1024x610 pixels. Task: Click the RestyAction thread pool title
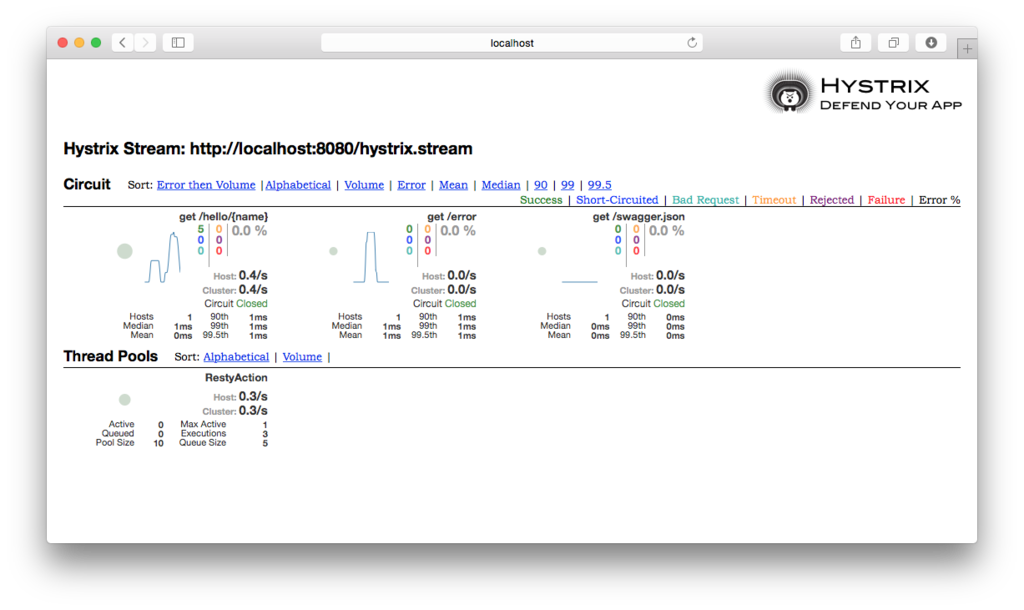point(236,377)
